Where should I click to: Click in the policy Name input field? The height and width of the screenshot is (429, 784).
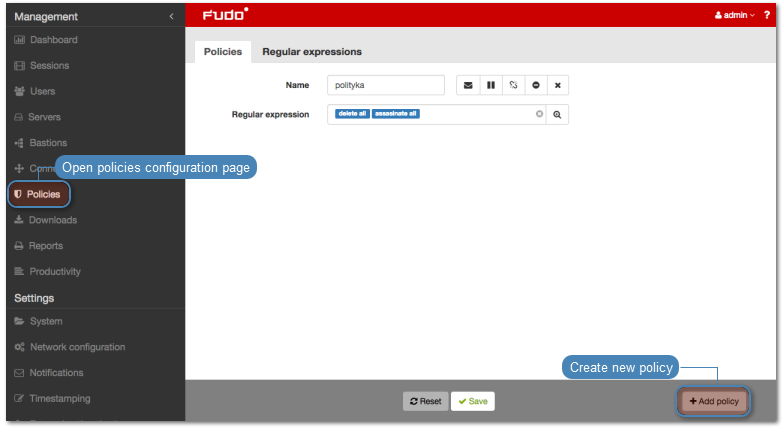click(x=385, y=86)
